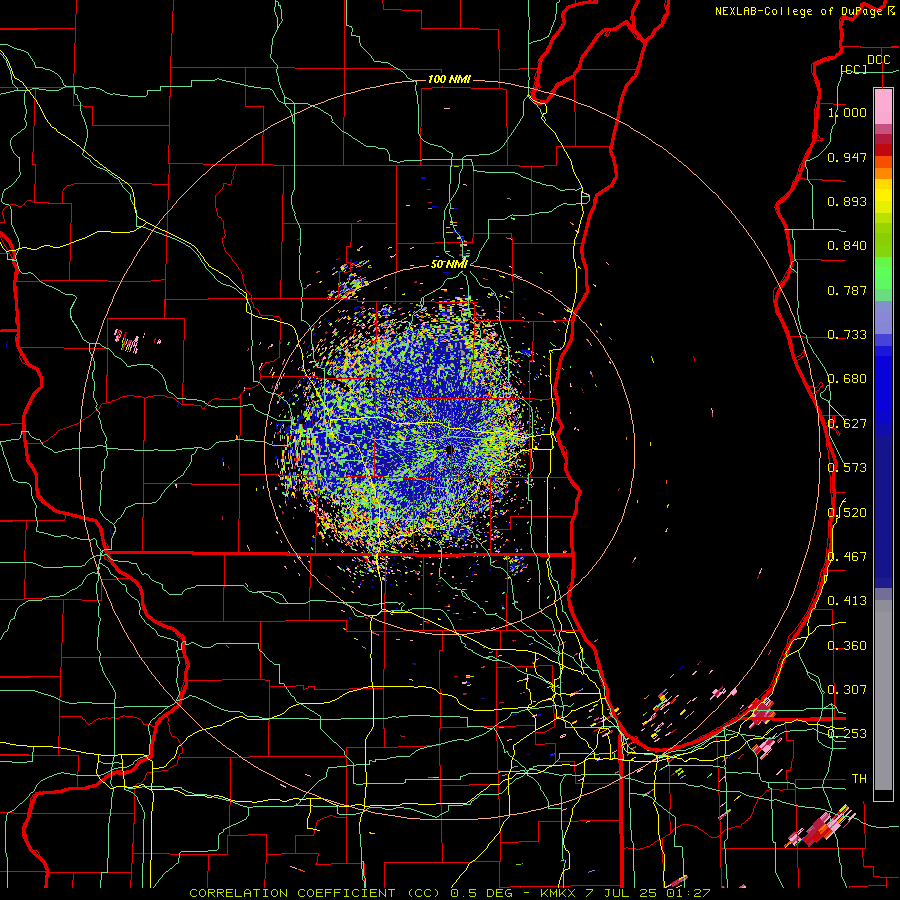Click the 0.5 DEG elevation text
The image size is (900, 900).
coord(480,893)
